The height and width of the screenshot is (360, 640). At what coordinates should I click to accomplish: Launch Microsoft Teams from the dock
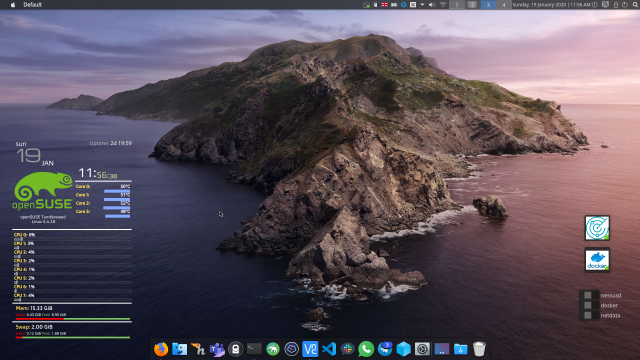tap(217, 349)
